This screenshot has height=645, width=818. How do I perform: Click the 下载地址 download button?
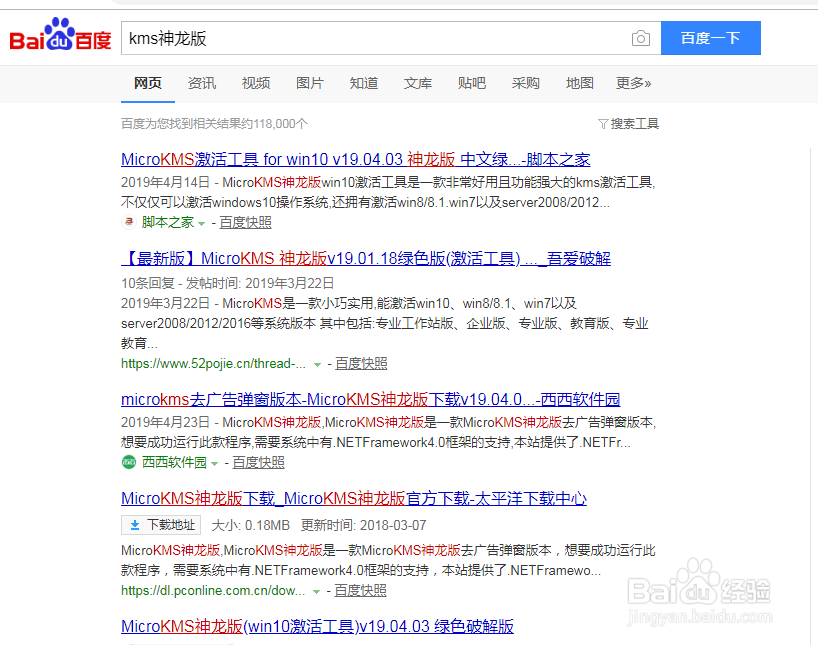coord(161,525)
